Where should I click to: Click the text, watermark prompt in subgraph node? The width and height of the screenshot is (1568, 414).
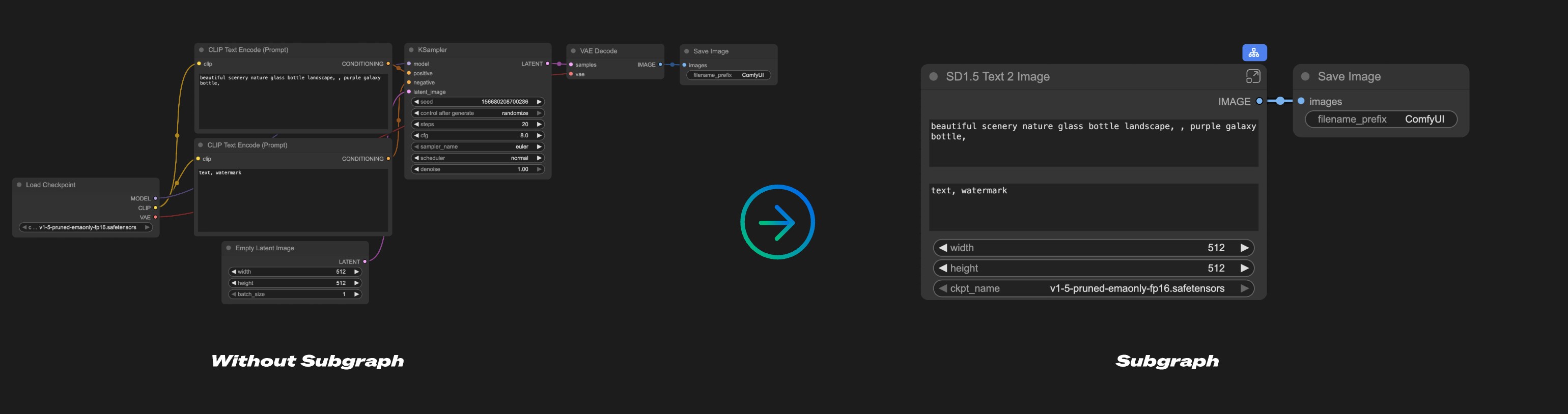pos(1093,206)
